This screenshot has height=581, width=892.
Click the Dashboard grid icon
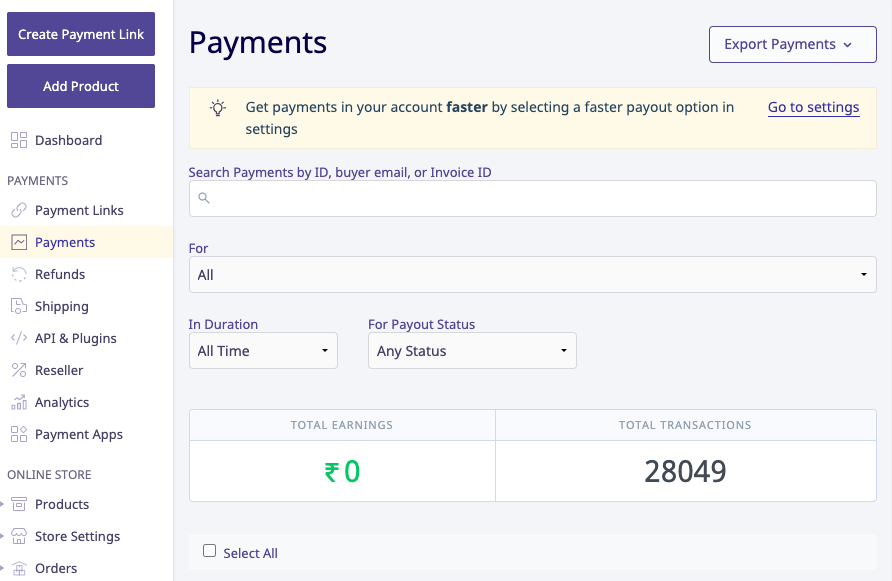point(19,140)
